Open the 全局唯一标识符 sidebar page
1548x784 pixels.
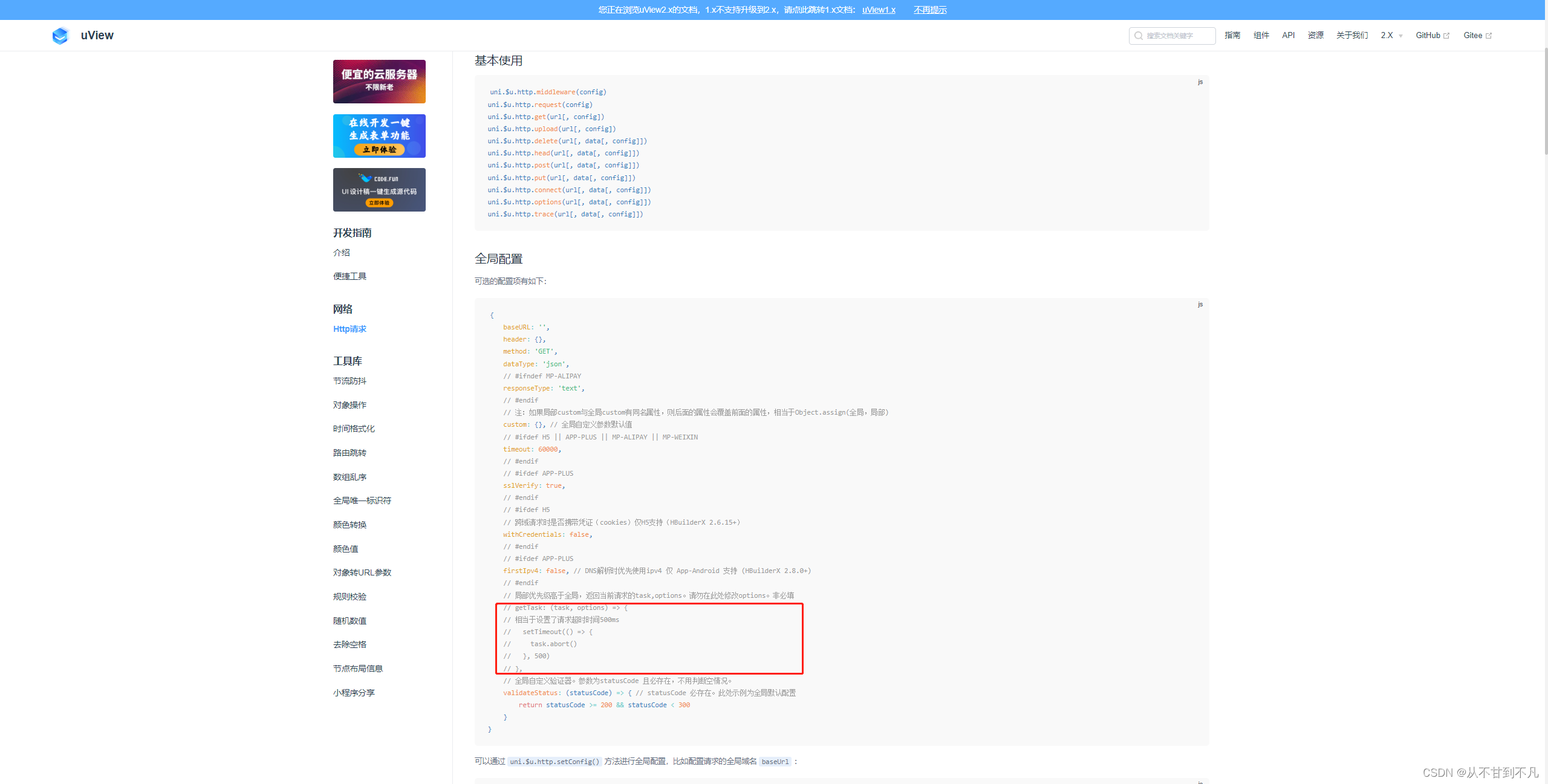click(x=362, y=501)
